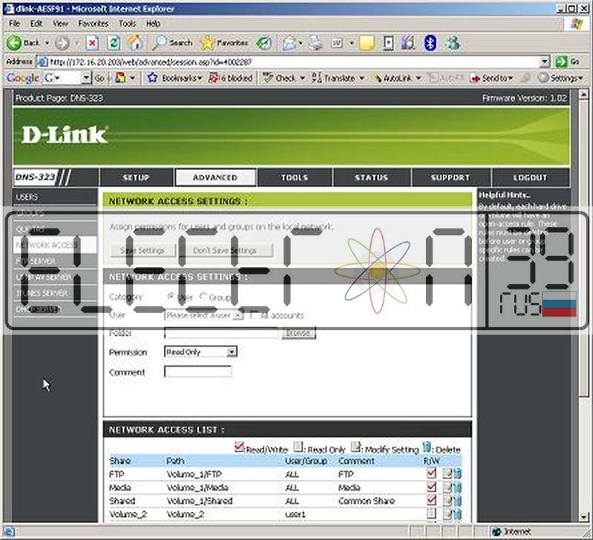Modify setting for Media share

[447, 487]
